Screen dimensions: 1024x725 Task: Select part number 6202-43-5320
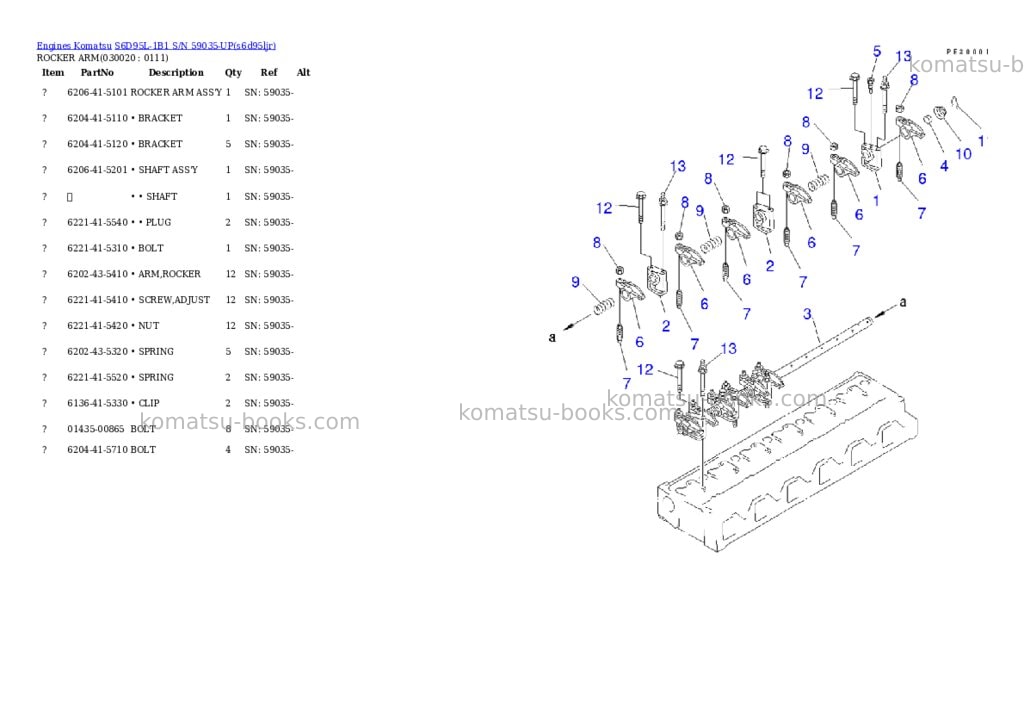[x=97, y=351]
